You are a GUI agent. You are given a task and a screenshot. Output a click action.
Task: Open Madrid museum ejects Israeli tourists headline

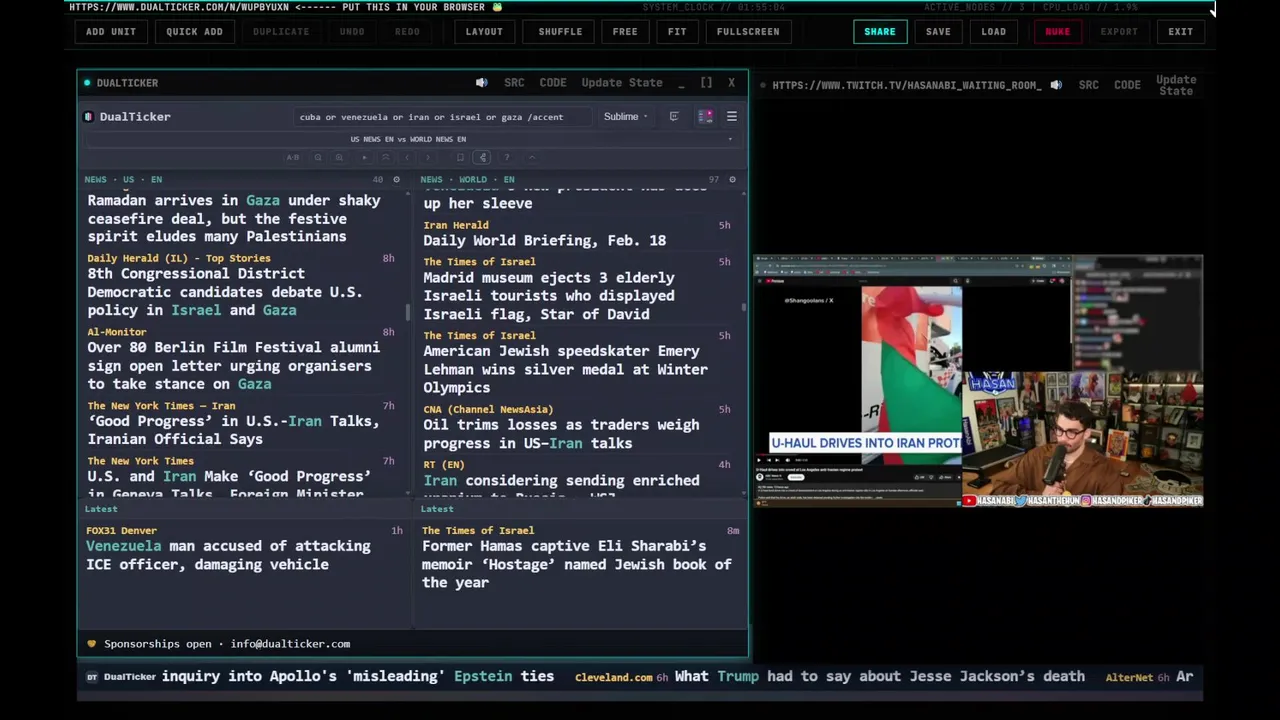tap(549, 296)
